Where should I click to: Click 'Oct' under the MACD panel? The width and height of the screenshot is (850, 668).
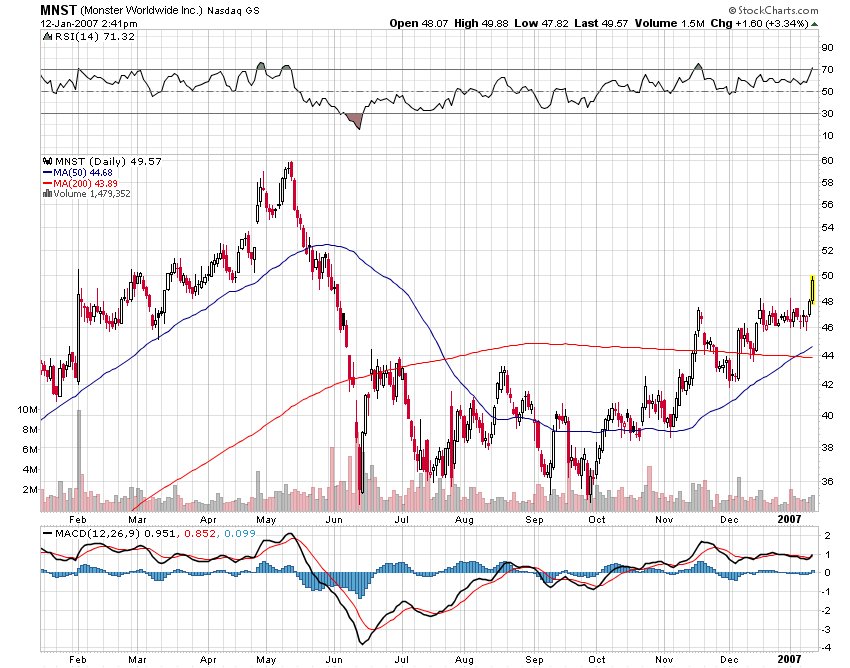(597, 660)
